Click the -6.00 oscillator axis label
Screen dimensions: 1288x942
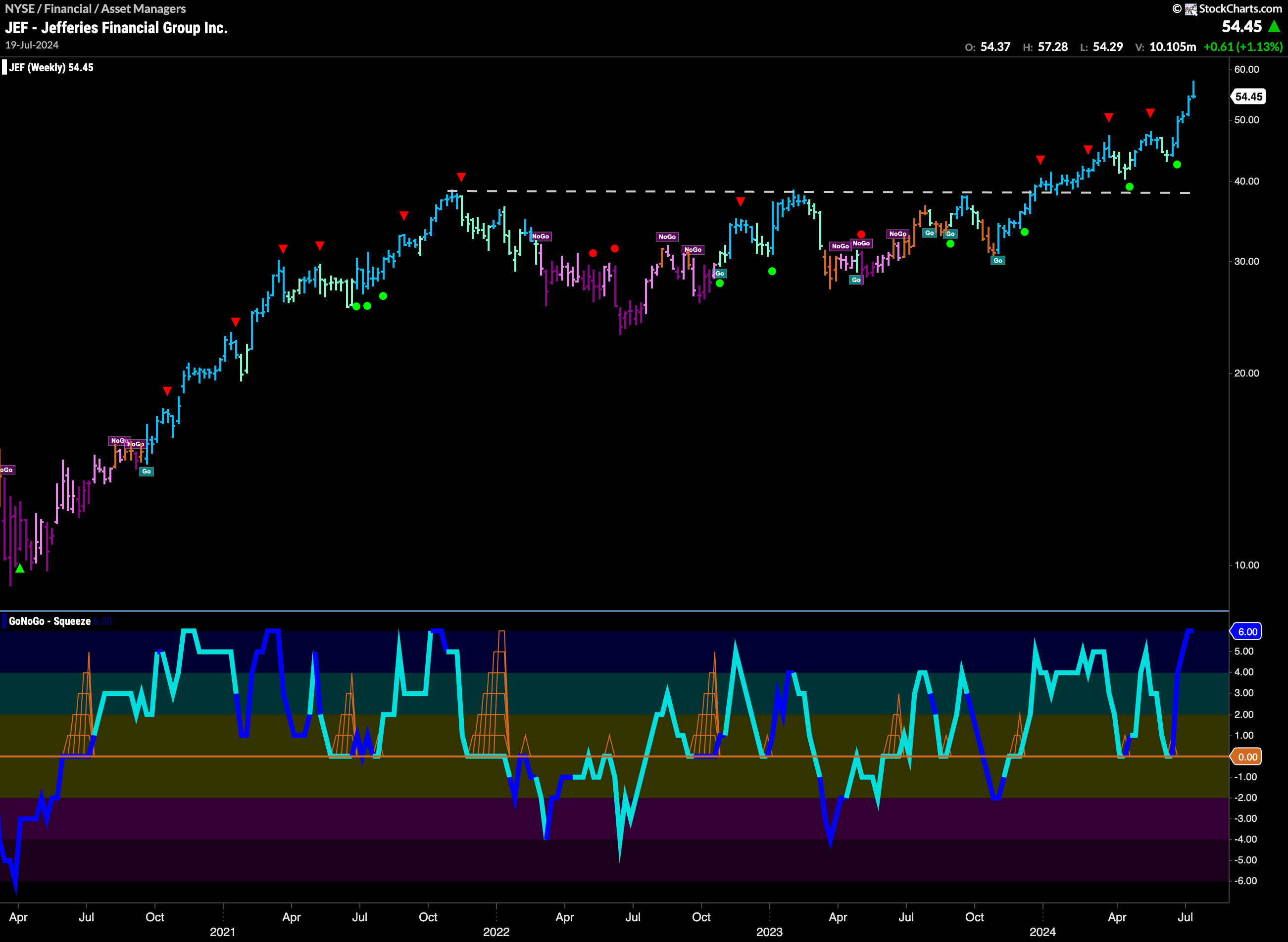pyautogui.click(x=1246, y=881)
